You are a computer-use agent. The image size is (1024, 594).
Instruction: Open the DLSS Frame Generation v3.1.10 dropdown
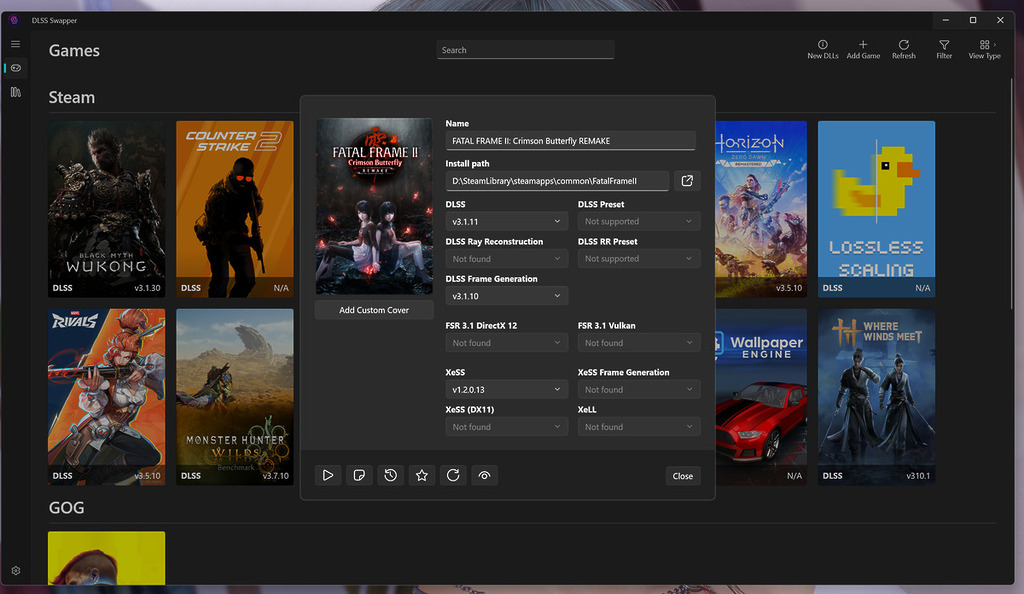point(506,296)
